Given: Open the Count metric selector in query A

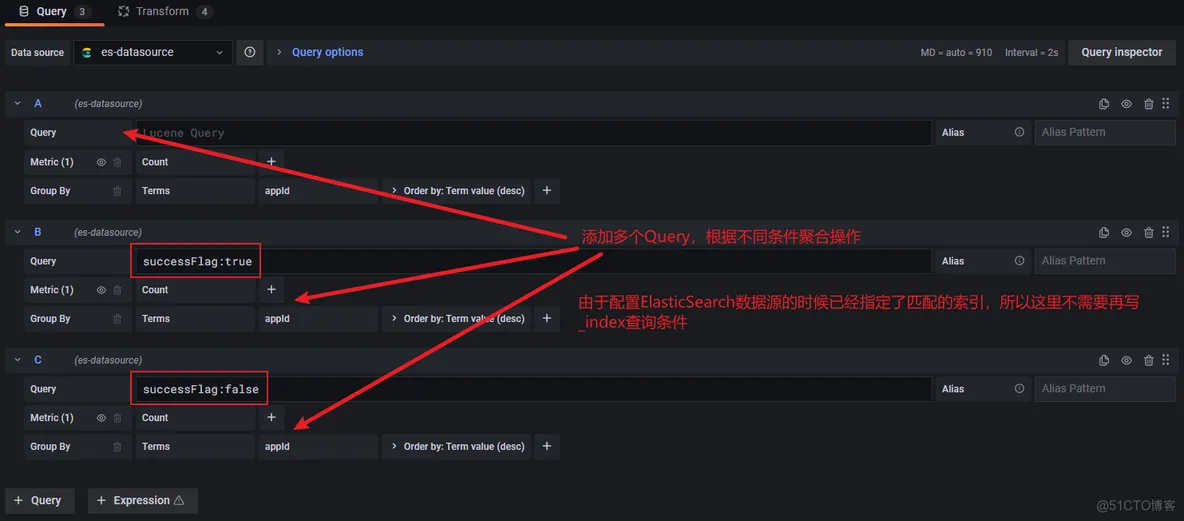Looking at the screenshot, I should (x=196, y=162).
